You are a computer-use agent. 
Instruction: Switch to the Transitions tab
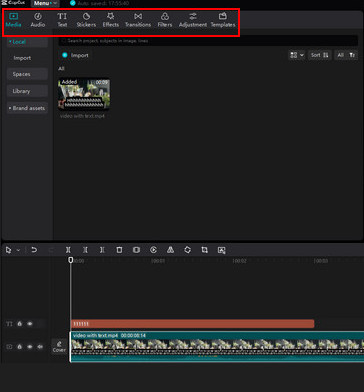tap(138, 20)
